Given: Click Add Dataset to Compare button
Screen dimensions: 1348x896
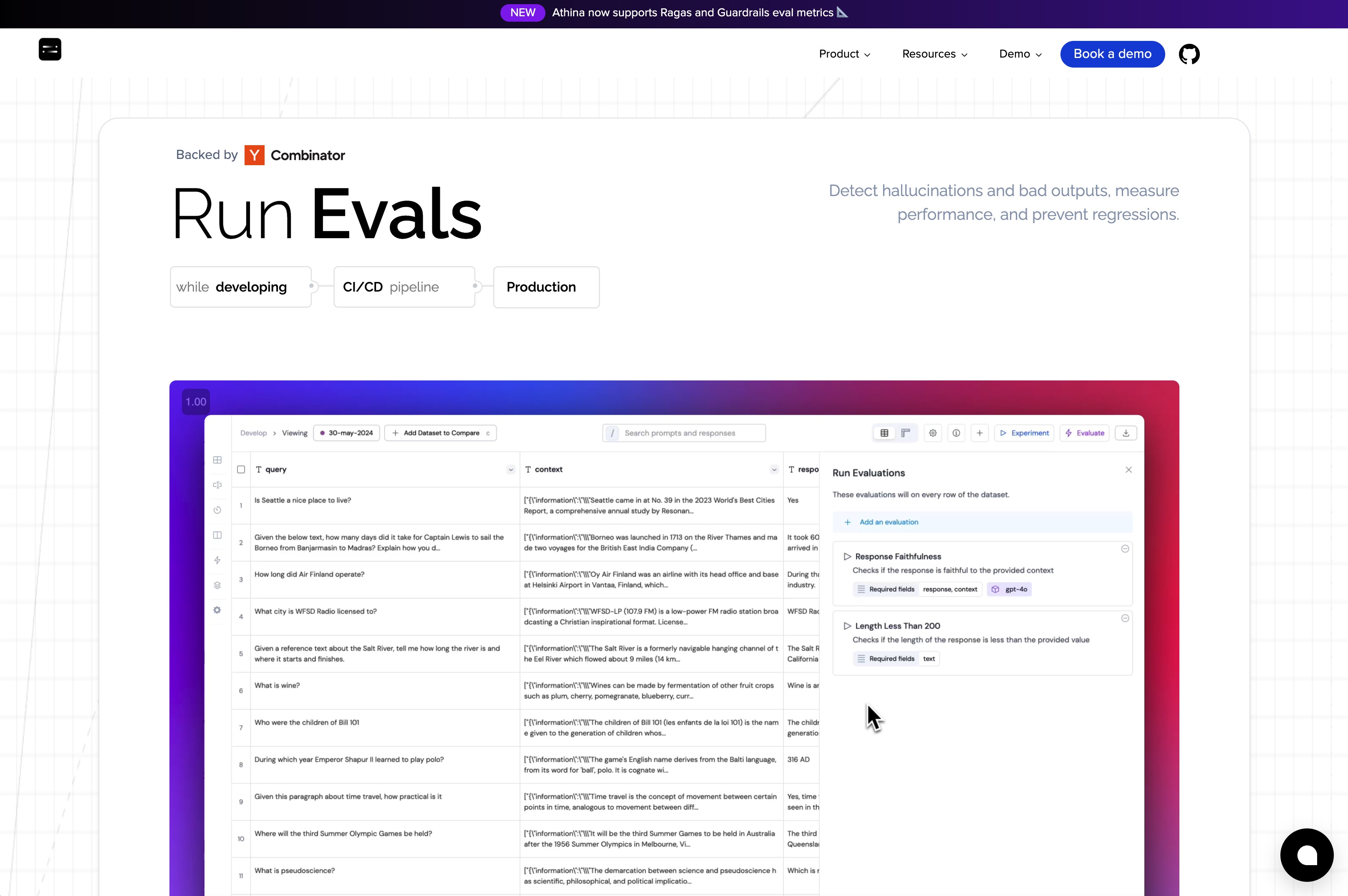Looking at the screenshot, I should 441,433.
